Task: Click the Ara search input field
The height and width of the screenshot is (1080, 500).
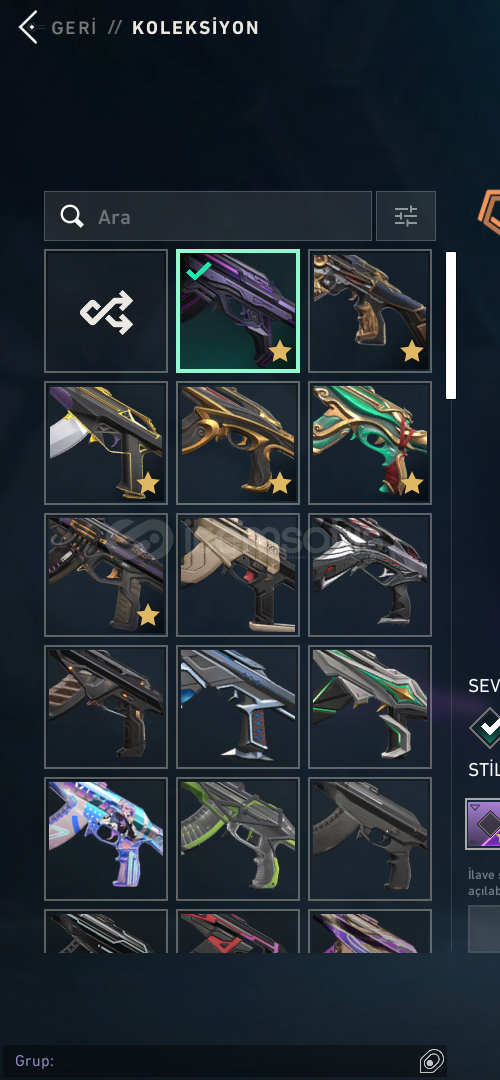Action: [208, 216]
